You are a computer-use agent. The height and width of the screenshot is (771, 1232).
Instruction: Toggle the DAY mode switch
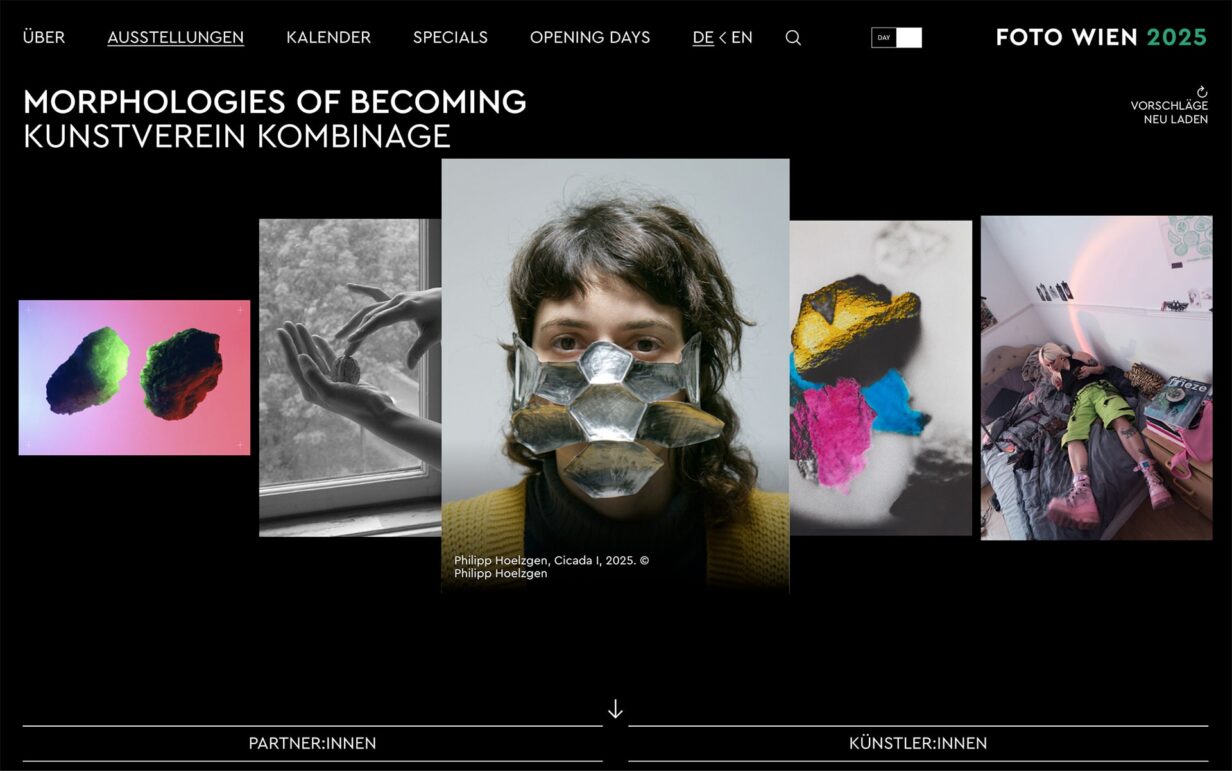pyautogui.click(x=896, y=38)
